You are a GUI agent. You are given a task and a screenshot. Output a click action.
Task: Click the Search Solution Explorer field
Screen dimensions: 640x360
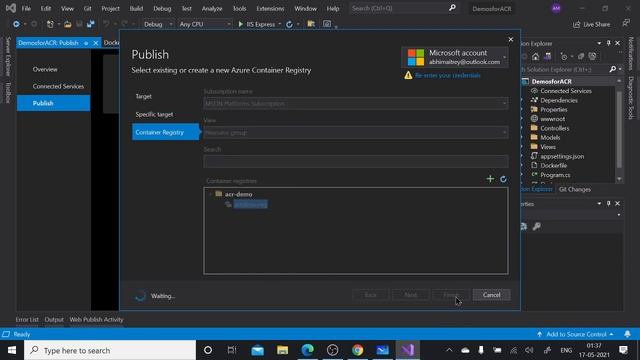[x=565, y=69]
